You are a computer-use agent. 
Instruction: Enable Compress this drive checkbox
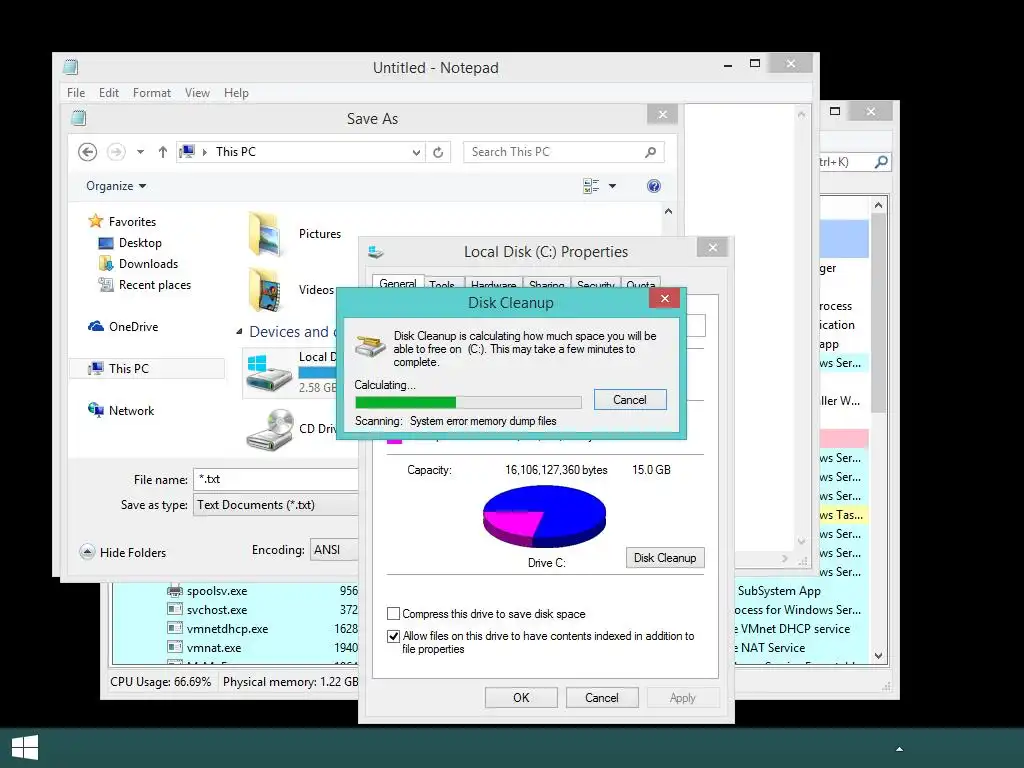[x=393, y=614]
